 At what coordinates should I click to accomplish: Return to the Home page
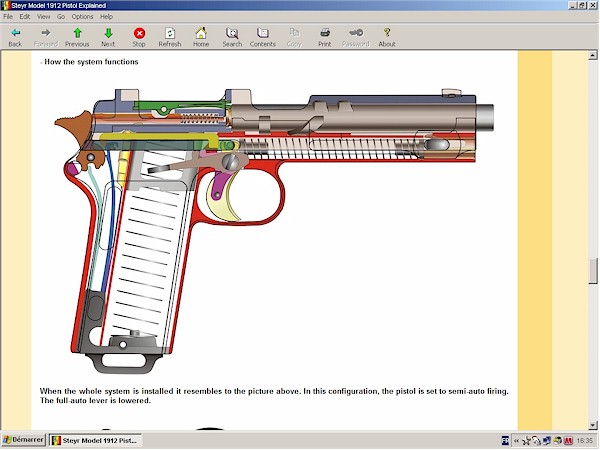tap(201, 37)
